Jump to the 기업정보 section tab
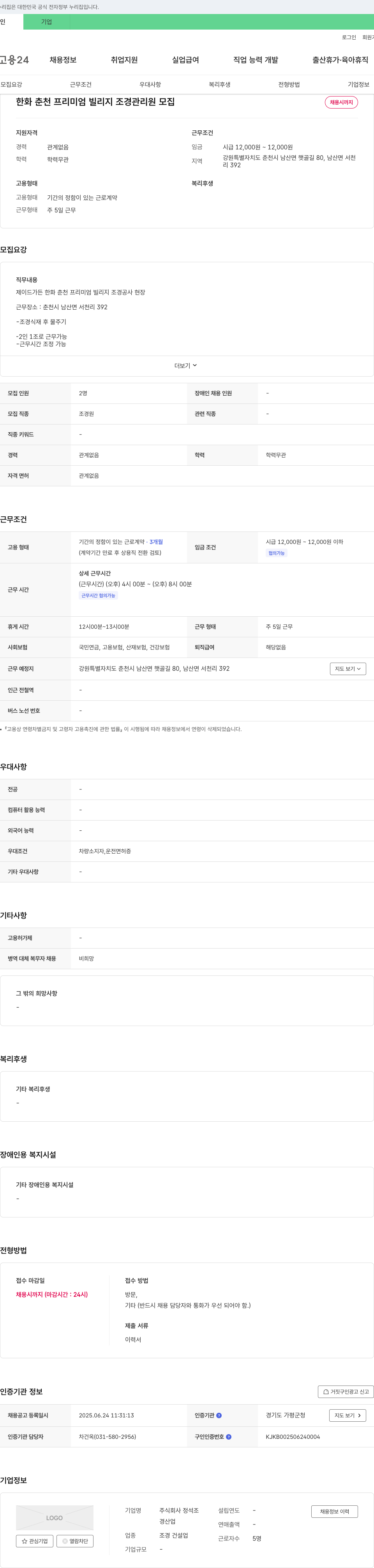This screenshot has height=1568, width=374. pyautogui.click(x=358, y=84)
